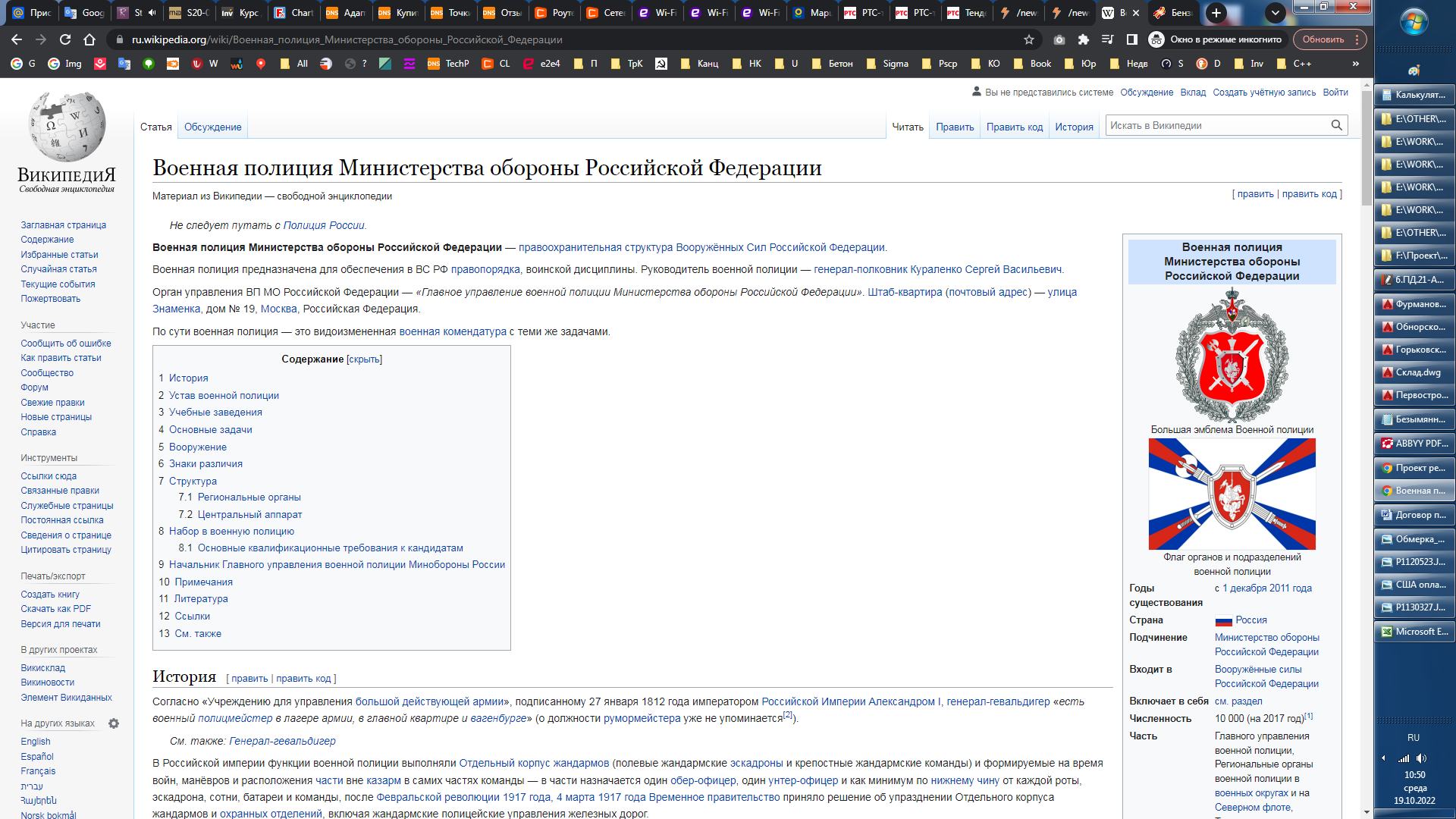Go to the browser home page icon

pos(89,39)
